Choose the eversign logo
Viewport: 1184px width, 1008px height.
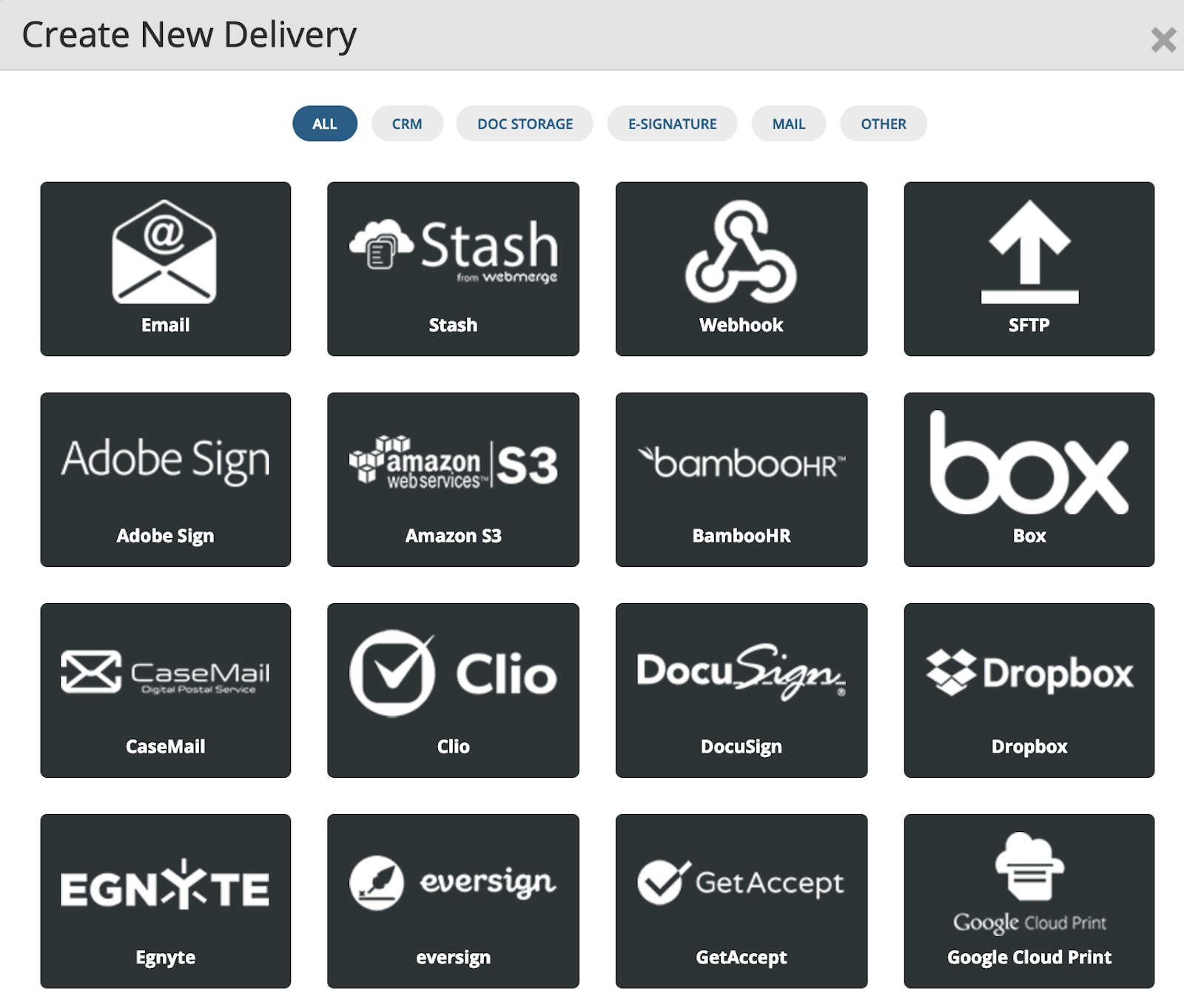tap(453, 883)
